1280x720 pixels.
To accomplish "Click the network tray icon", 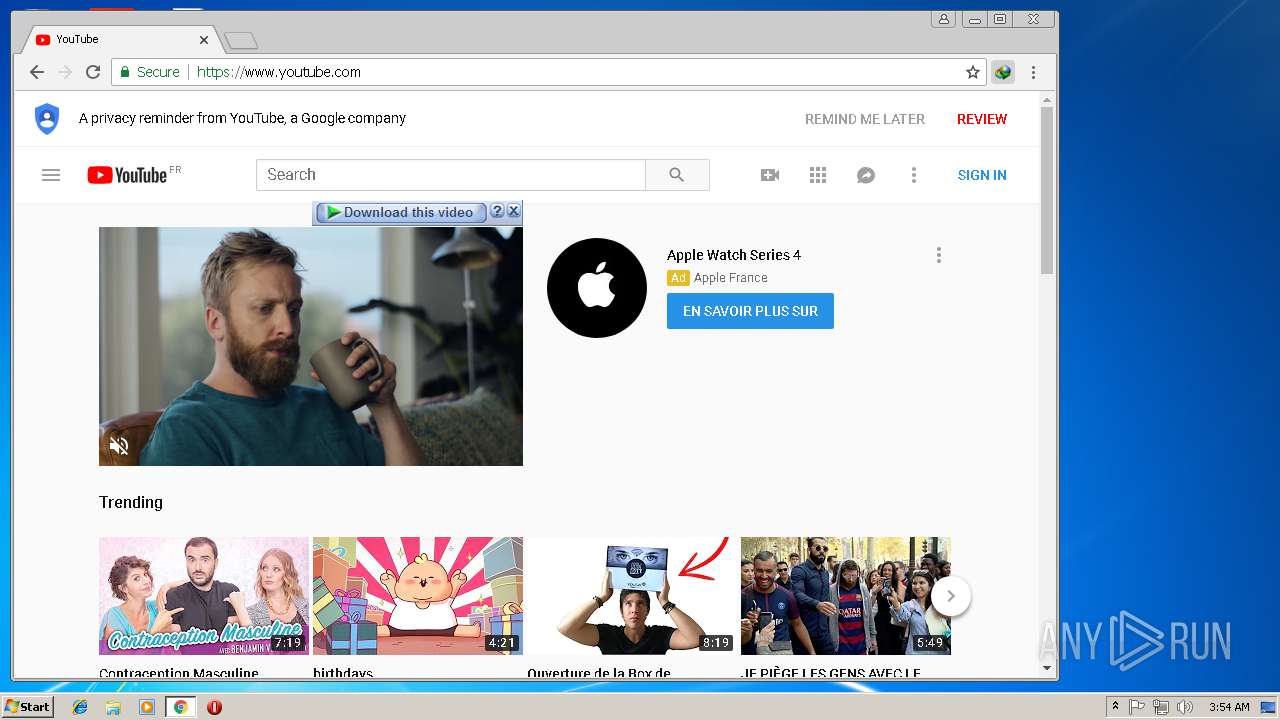I will (x=1161, y=707).
